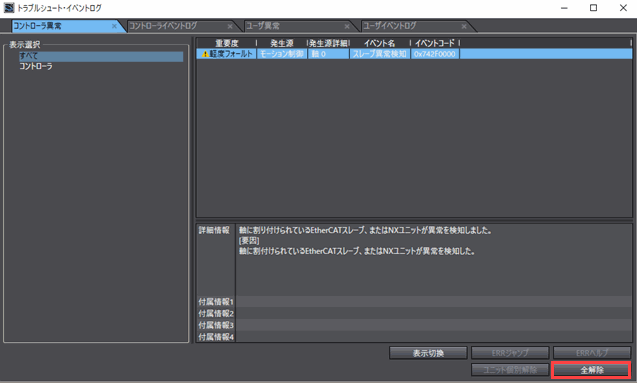Select コントローラ in the 表示選択 list
This screenshot has width=637, height=383.
pos(36,66)
